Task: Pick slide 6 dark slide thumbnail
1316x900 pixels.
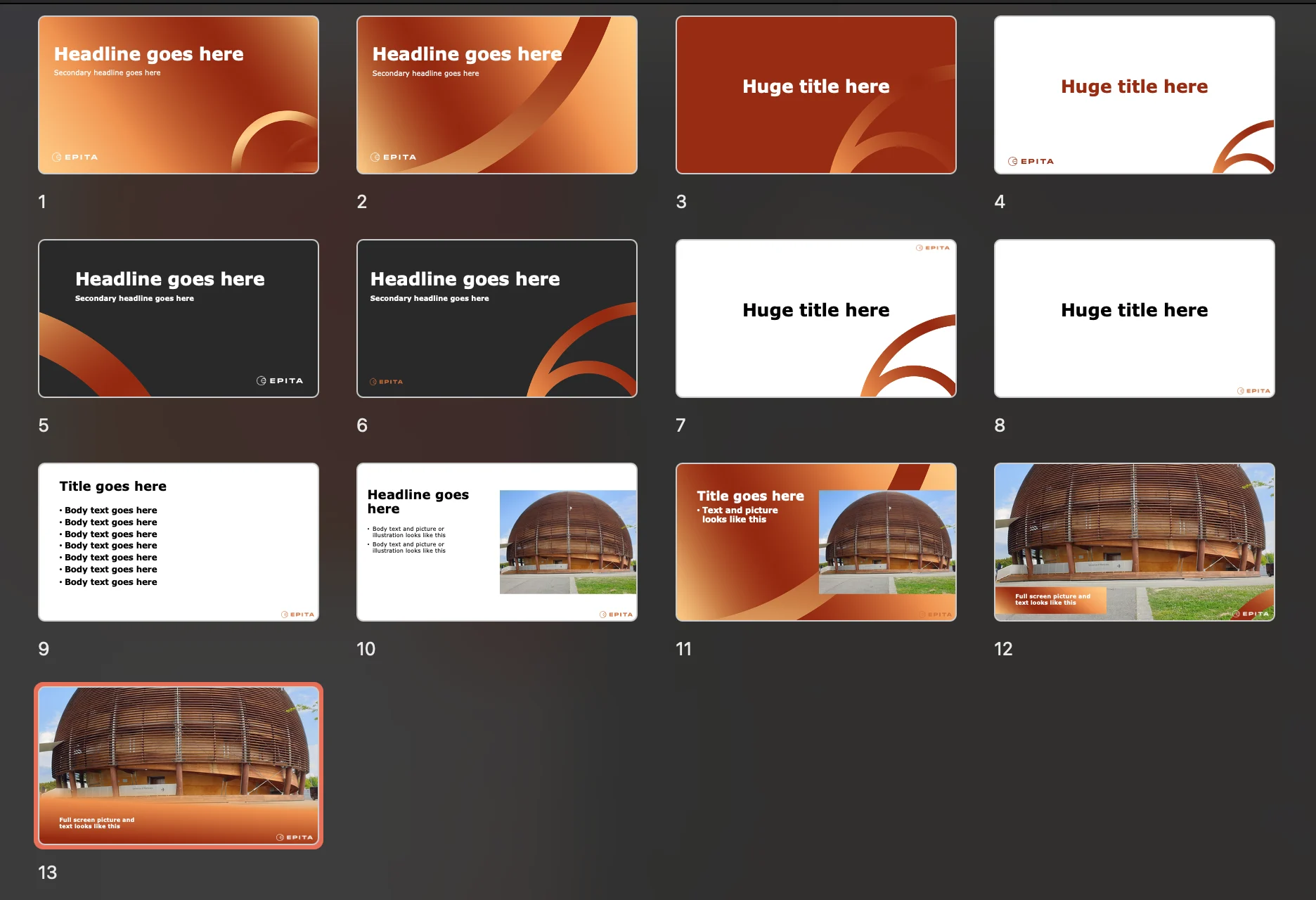Action: click(x=497, y=319)
